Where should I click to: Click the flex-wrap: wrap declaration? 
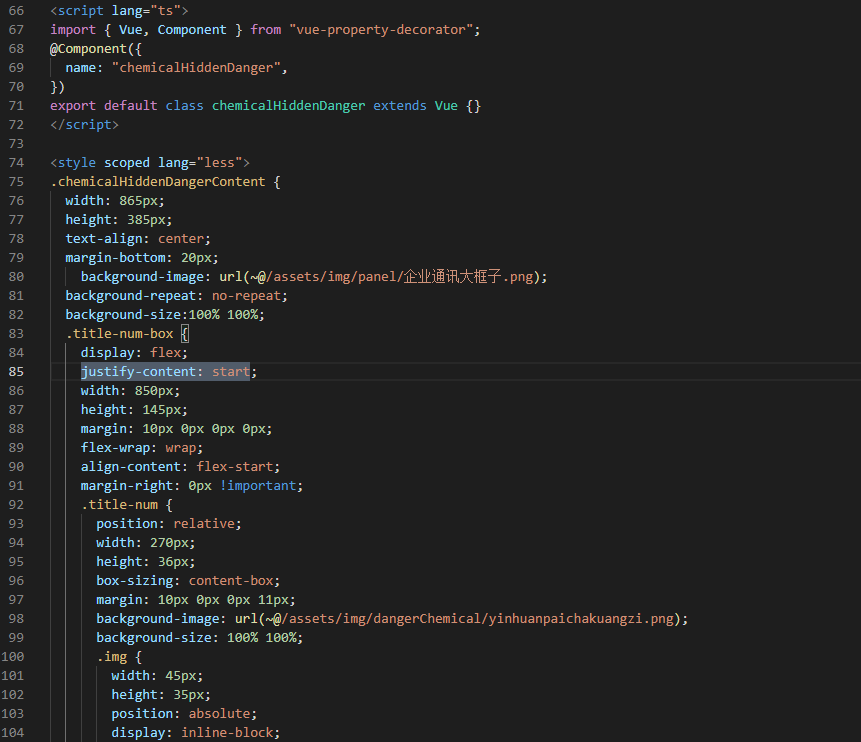142,448
